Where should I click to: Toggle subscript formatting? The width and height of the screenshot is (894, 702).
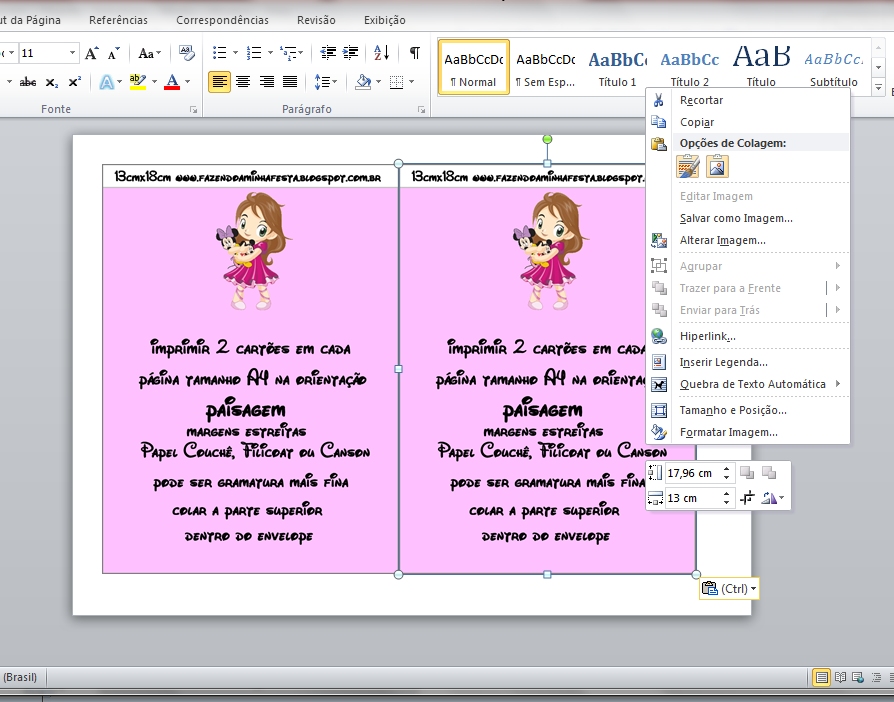pos(51,82)
